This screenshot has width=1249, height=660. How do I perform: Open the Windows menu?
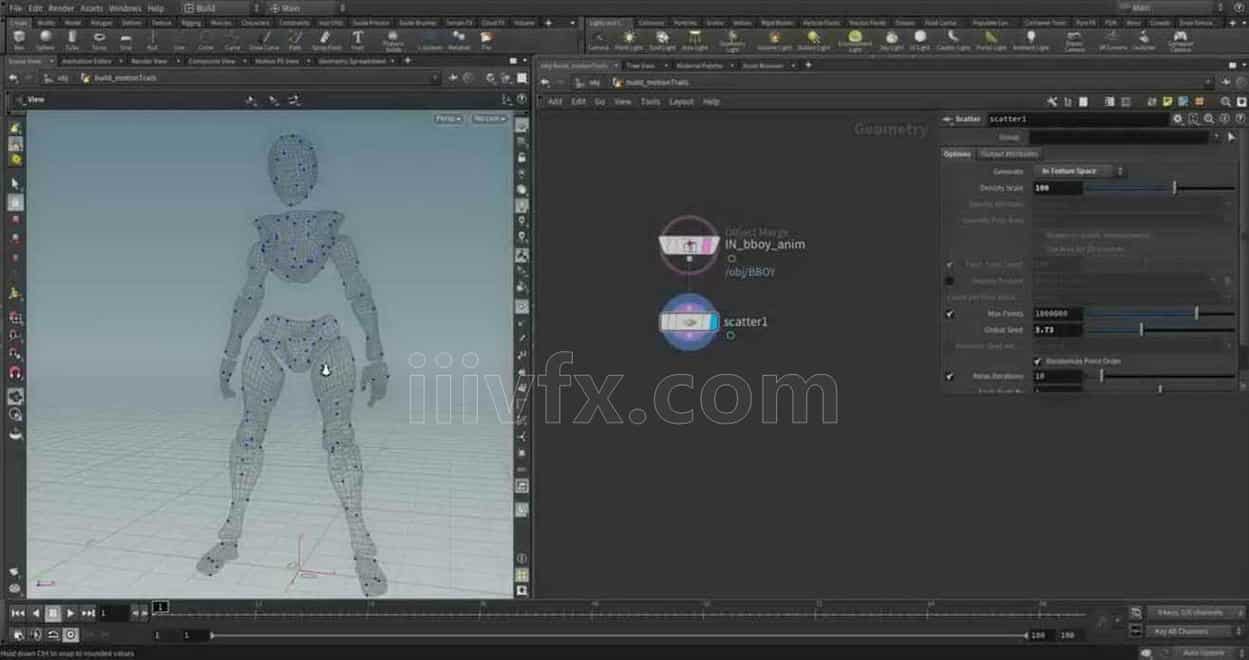[125, 8]
